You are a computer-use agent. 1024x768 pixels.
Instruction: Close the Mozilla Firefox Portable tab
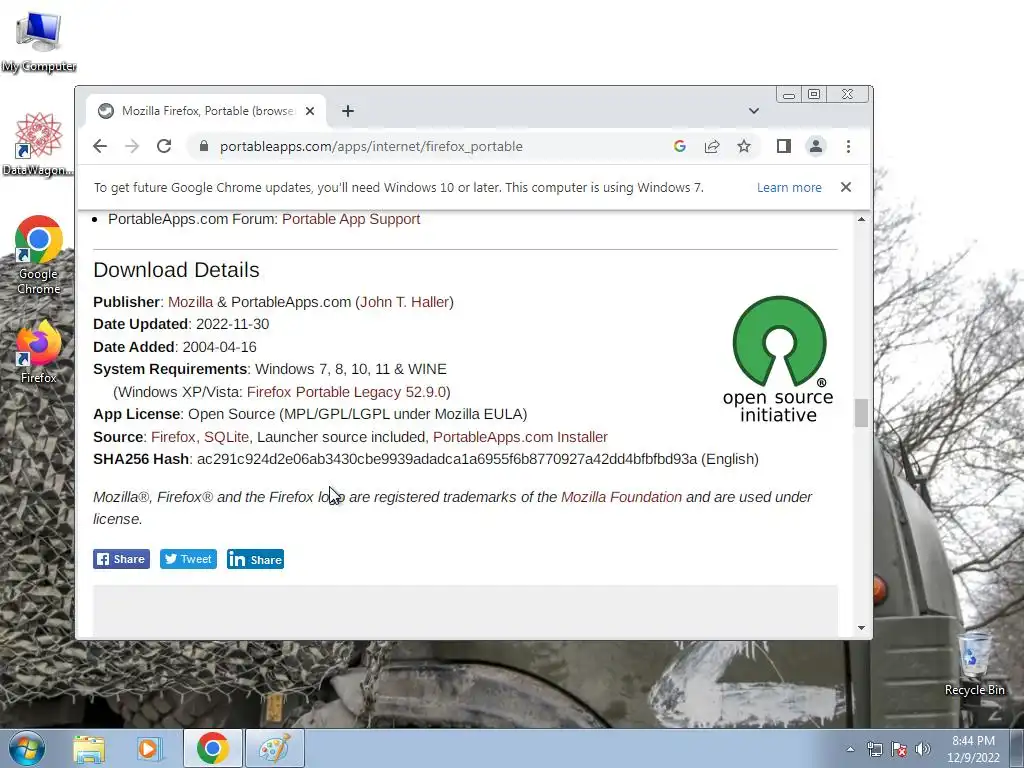(x=310, y=111)
